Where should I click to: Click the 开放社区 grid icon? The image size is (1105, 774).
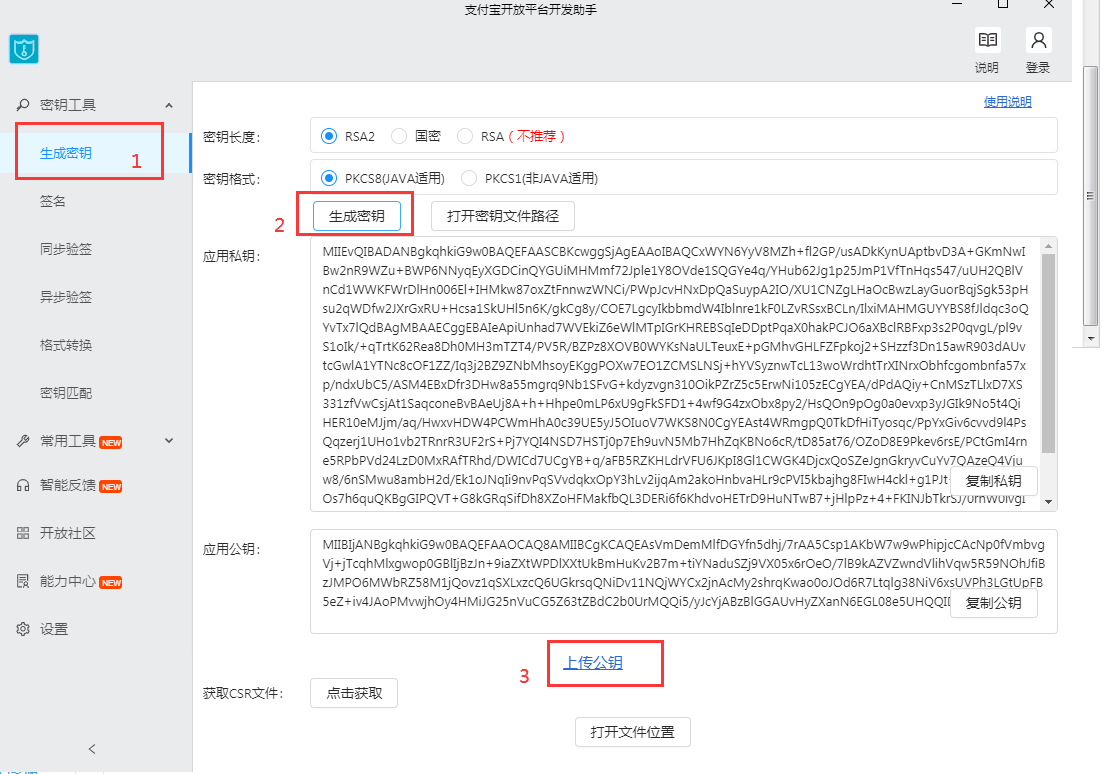(23, 533)
